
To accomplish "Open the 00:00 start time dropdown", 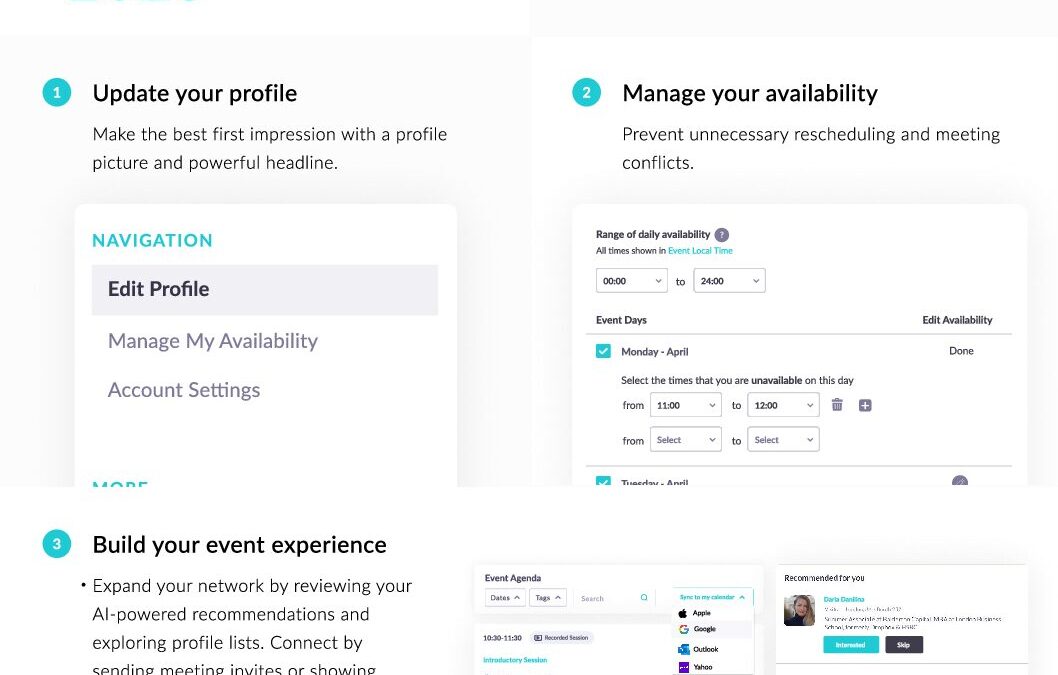I will coord(632,281).
